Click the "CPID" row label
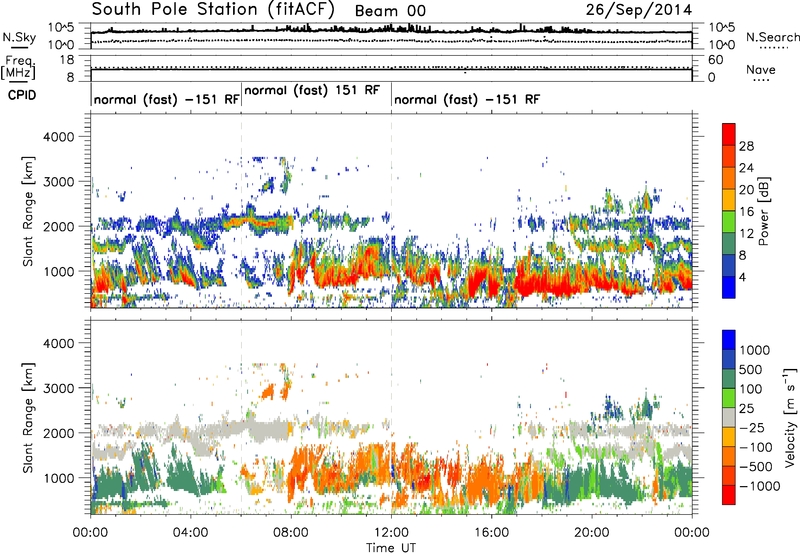 [22, 95]
